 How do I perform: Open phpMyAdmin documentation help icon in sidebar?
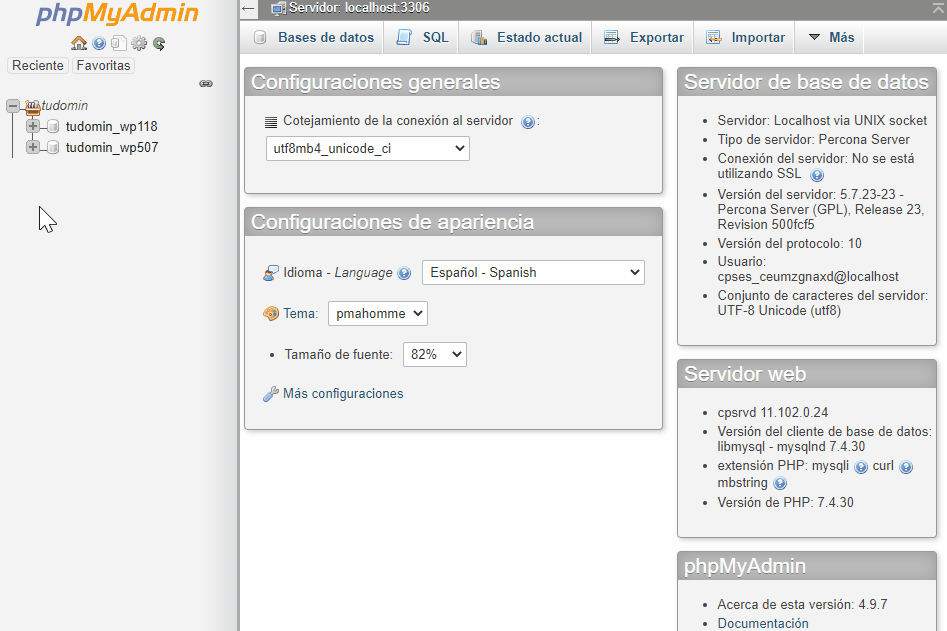click(99, 43)
